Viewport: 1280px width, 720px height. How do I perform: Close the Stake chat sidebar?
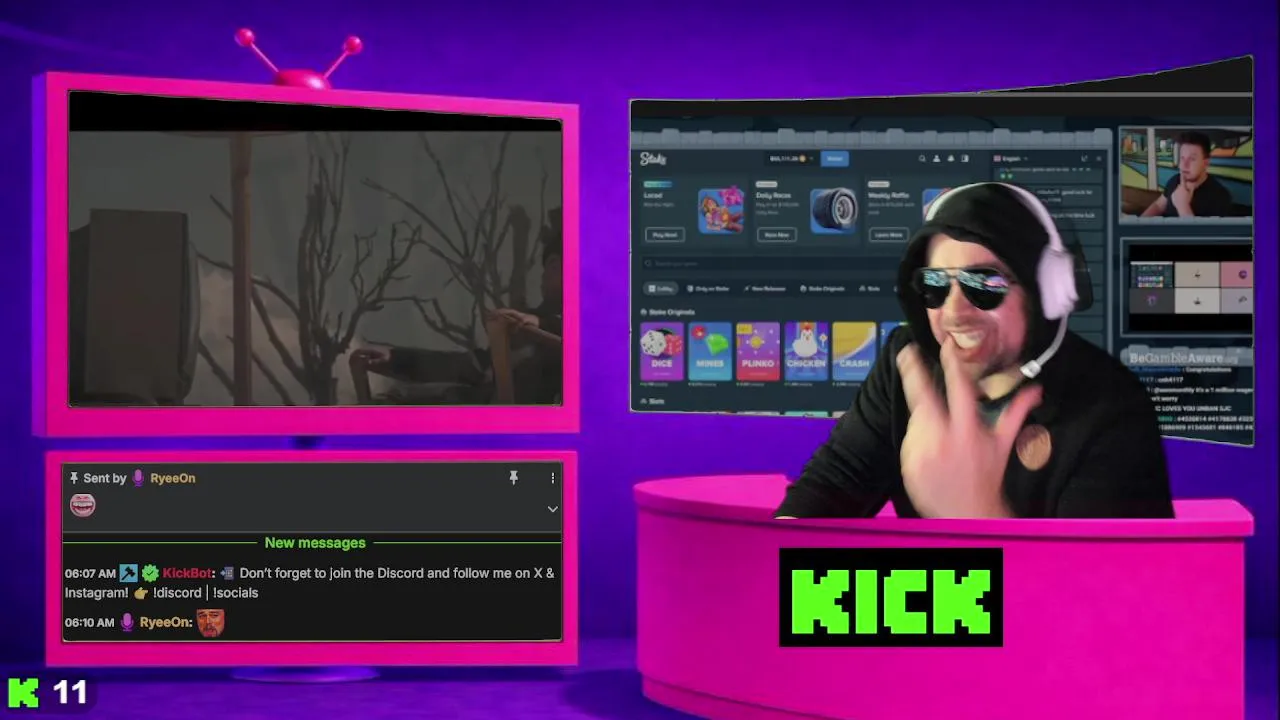pyautogui.click(x=1098, y=159)
